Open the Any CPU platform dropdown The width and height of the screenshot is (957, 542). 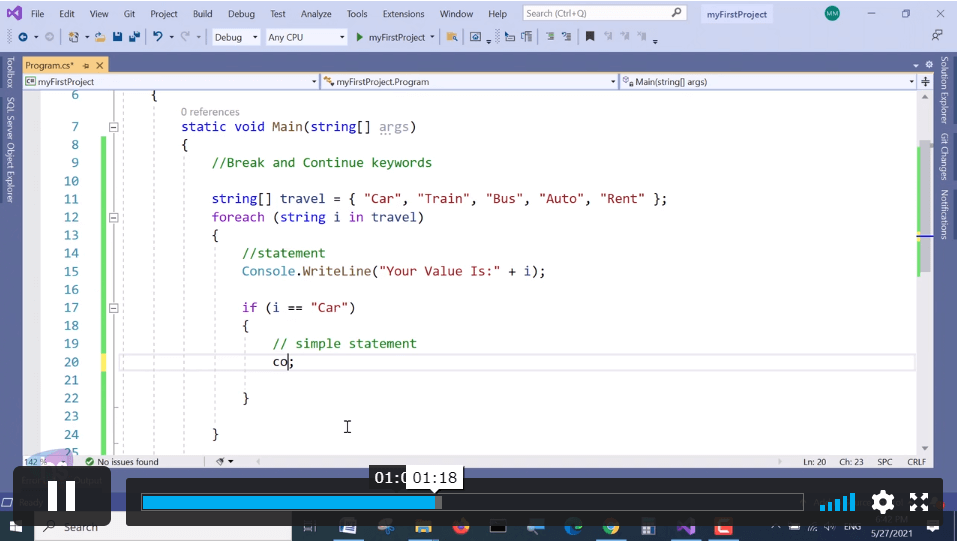tap(306, 37)
